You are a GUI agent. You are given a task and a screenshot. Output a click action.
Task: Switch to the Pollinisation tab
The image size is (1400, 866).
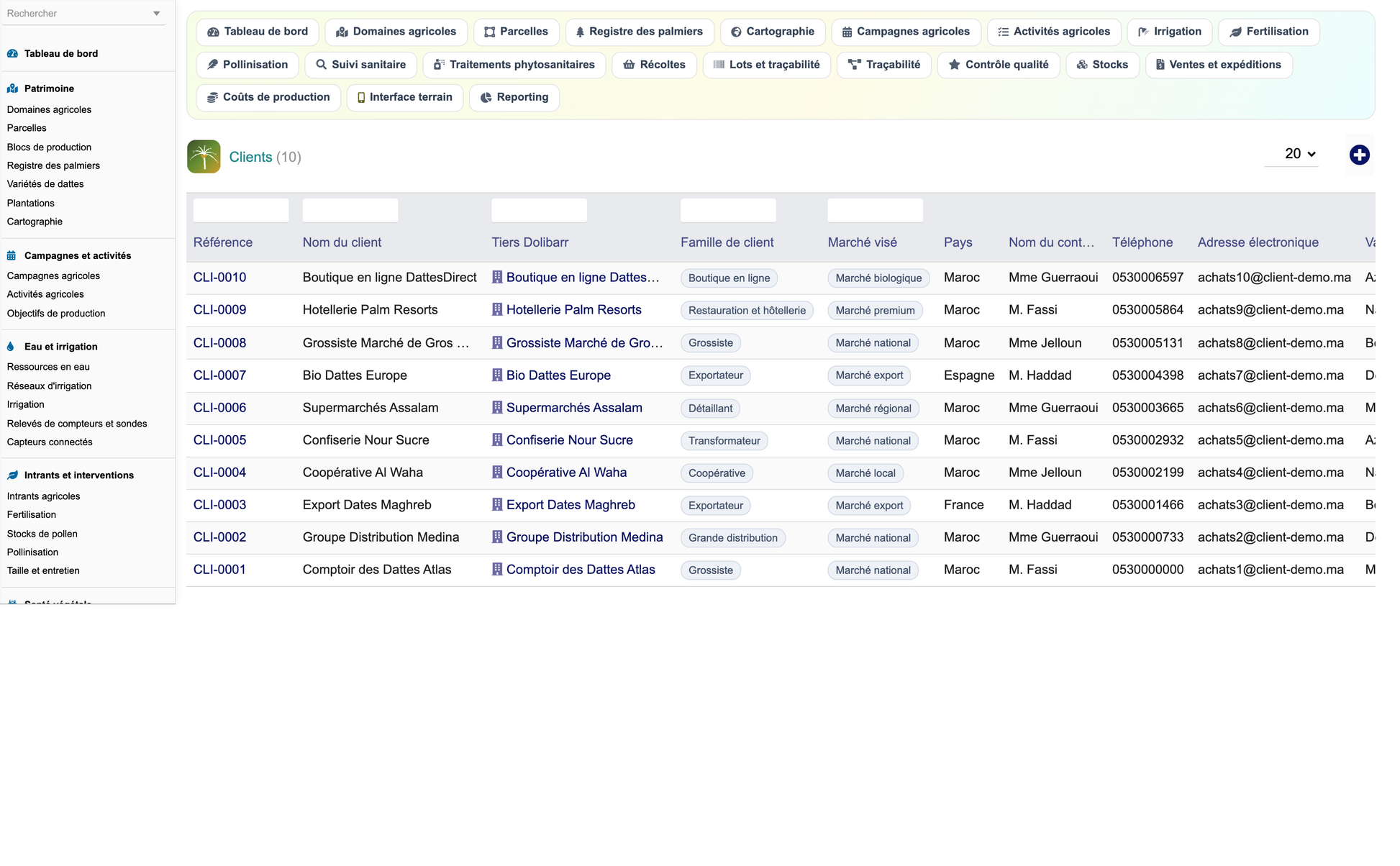(247, 65)
